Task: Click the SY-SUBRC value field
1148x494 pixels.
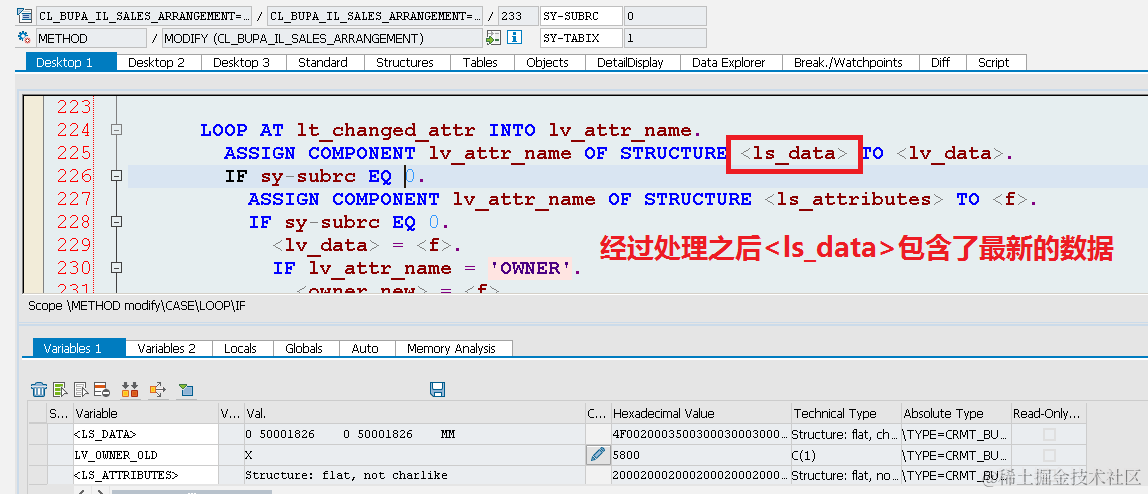Action: point(665,15)
